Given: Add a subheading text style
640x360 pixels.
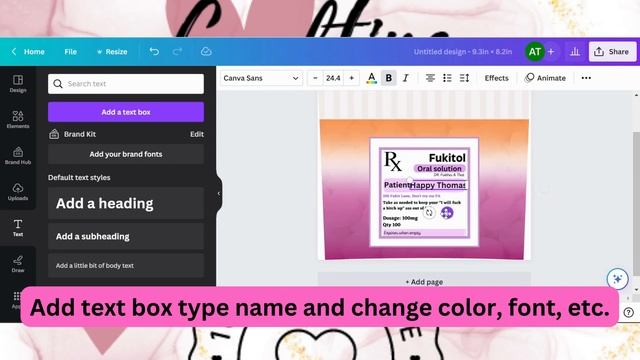Looking at the screenshot, I should pos(126,236).
